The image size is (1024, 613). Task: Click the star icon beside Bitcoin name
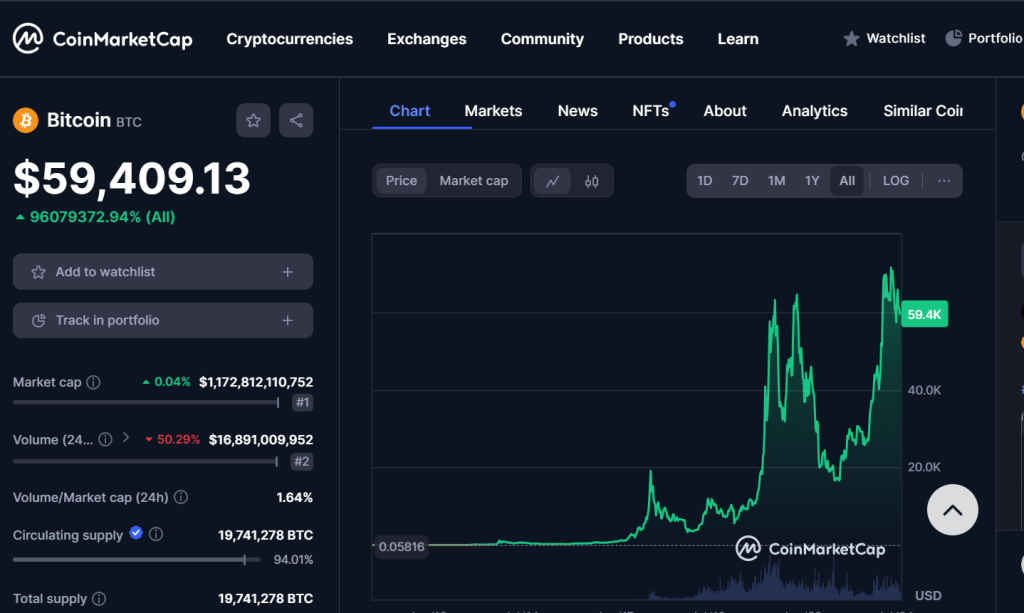(x=253, y=120)
